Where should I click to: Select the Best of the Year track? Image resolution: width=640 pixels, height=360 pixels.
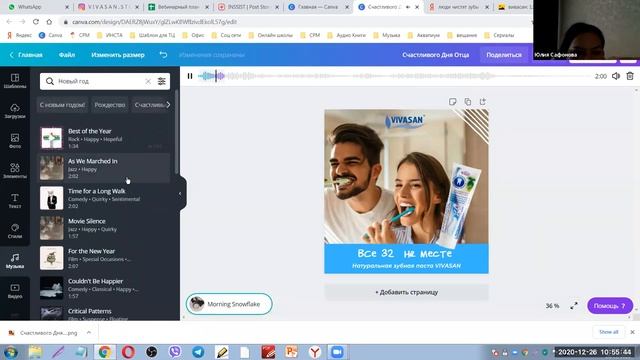coord(104,138)
